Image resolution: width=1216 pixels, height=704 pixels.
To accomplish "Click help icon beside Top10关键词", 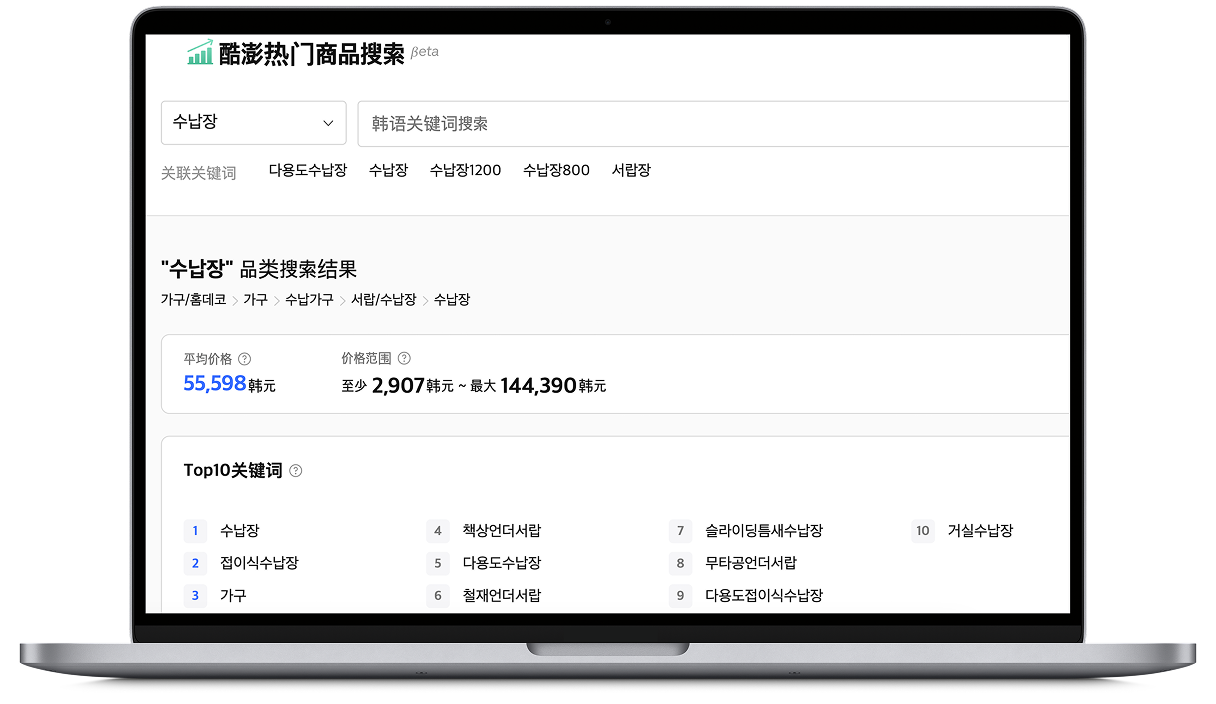I will click(296, 471).
